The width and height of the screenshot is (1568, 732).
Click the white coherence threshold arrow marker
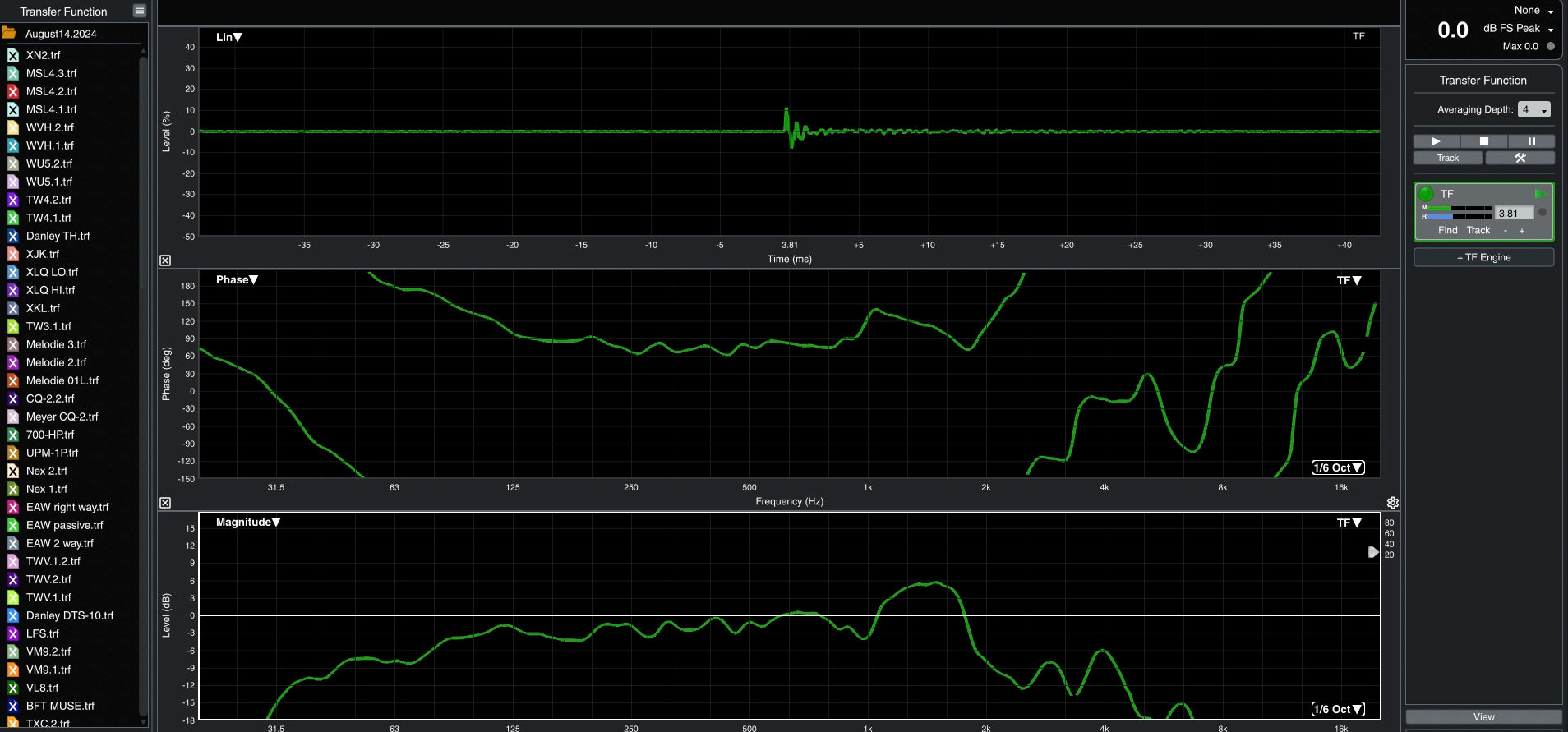1373,552
